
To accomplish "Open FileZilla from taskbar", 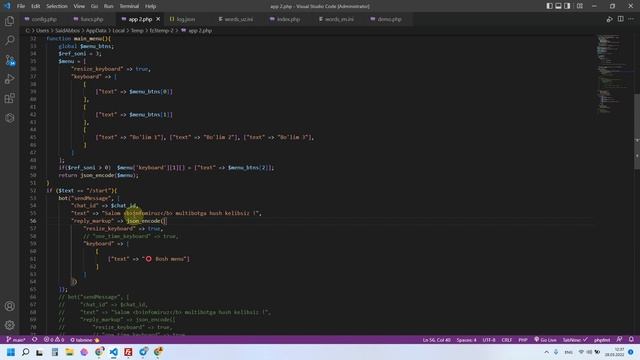I will click(128, 352).
